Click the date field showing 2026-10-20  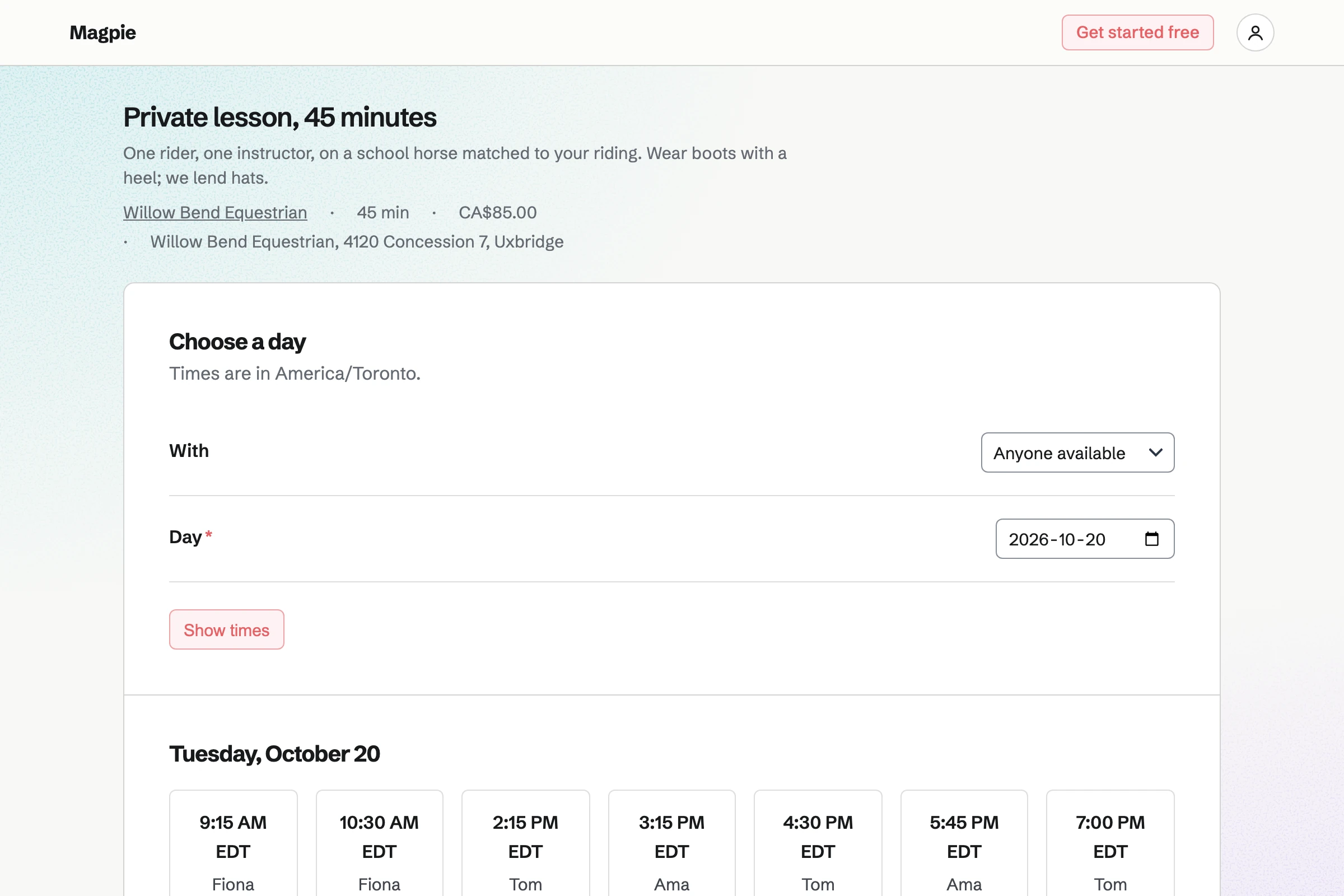(1085, 539)
